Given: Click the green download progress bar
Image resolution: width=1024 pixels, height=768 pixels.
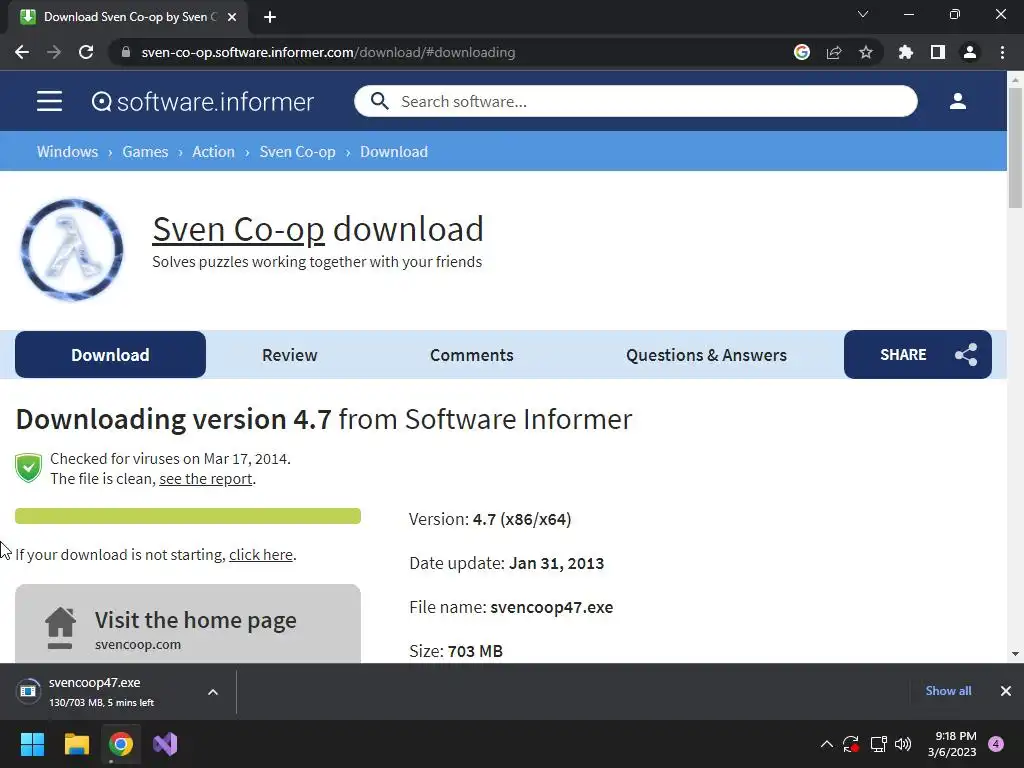Looking at the screenshot, I should point(188,516).
